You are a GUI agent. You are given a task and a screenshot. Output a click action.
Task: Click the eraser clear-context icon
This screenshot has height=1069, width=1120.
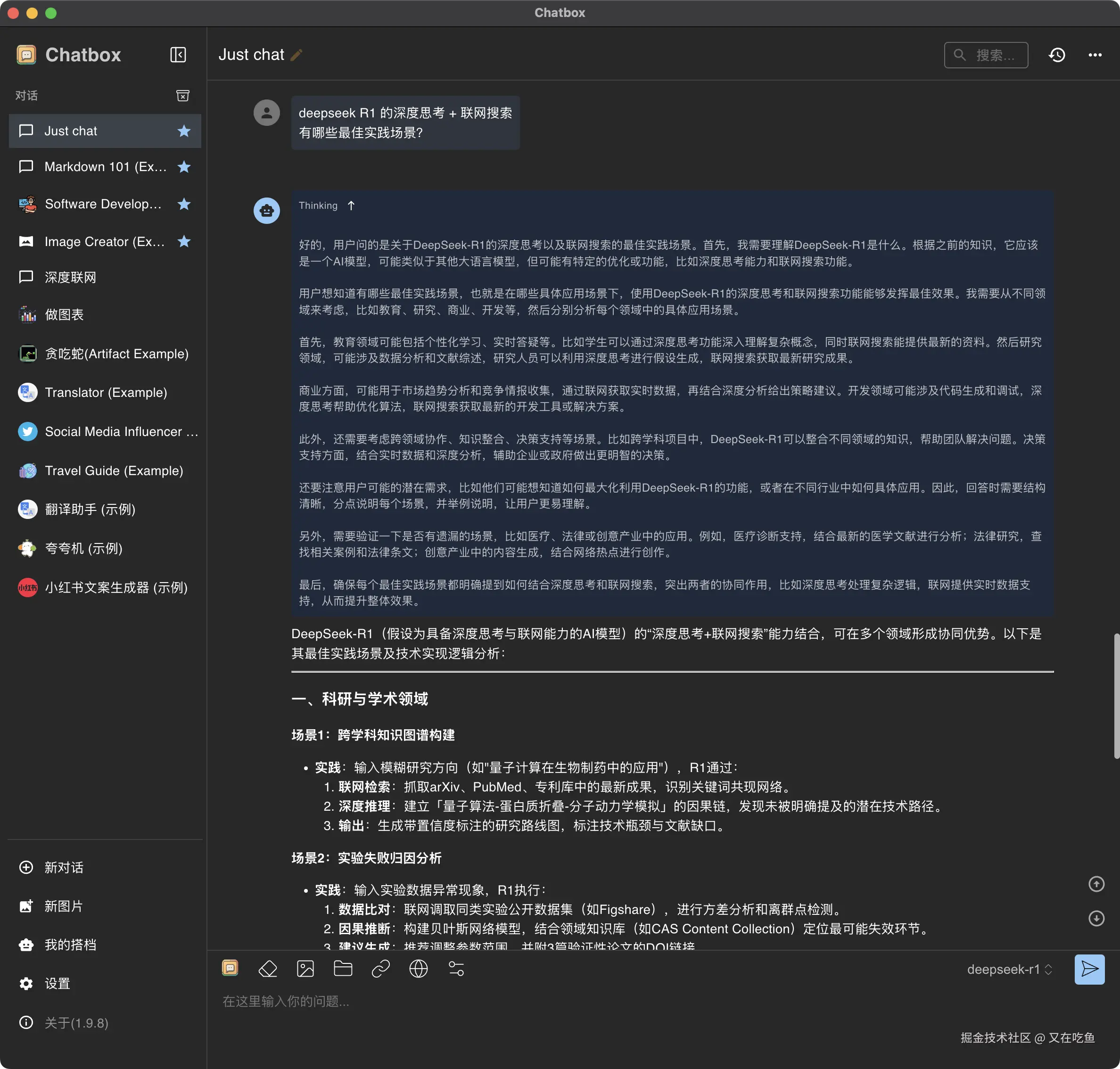(267, 969)
